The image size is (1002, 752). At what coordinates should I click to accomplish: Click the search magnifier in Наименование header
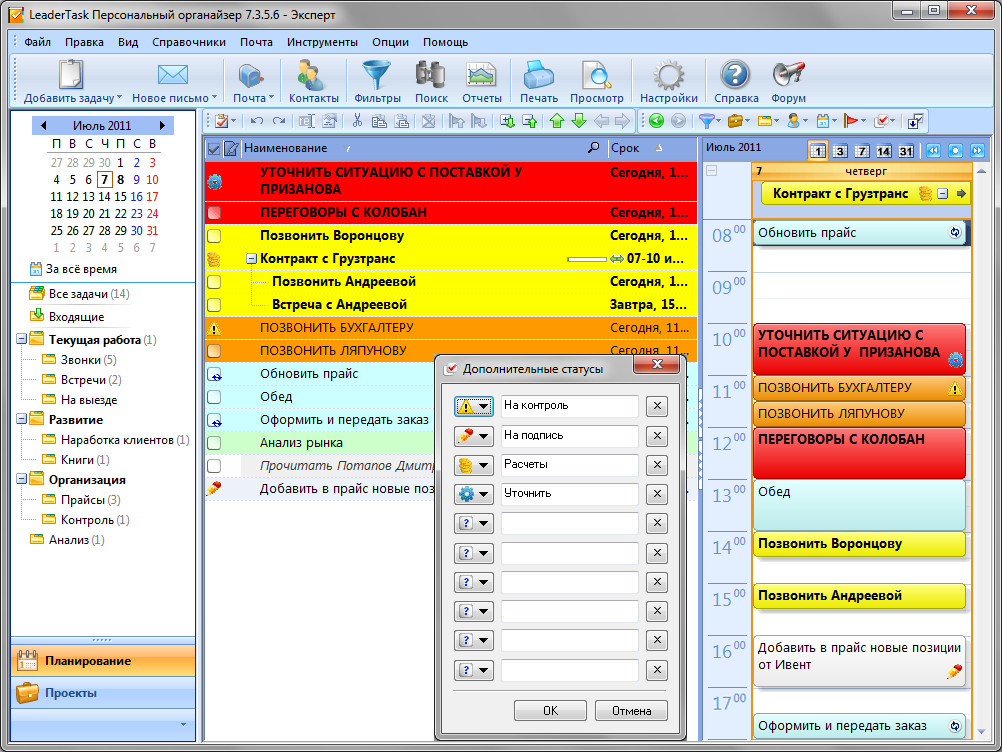tap(593, 148)
